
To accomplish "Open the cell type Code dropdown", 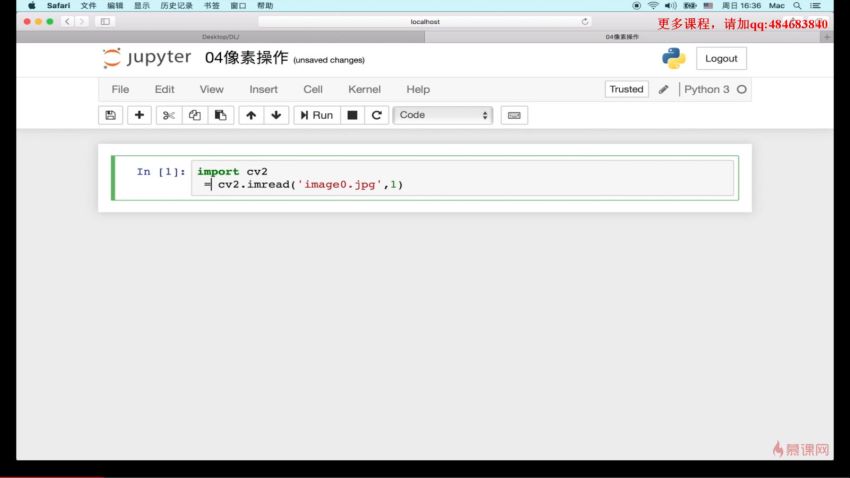I will click(x=443, y=115).
